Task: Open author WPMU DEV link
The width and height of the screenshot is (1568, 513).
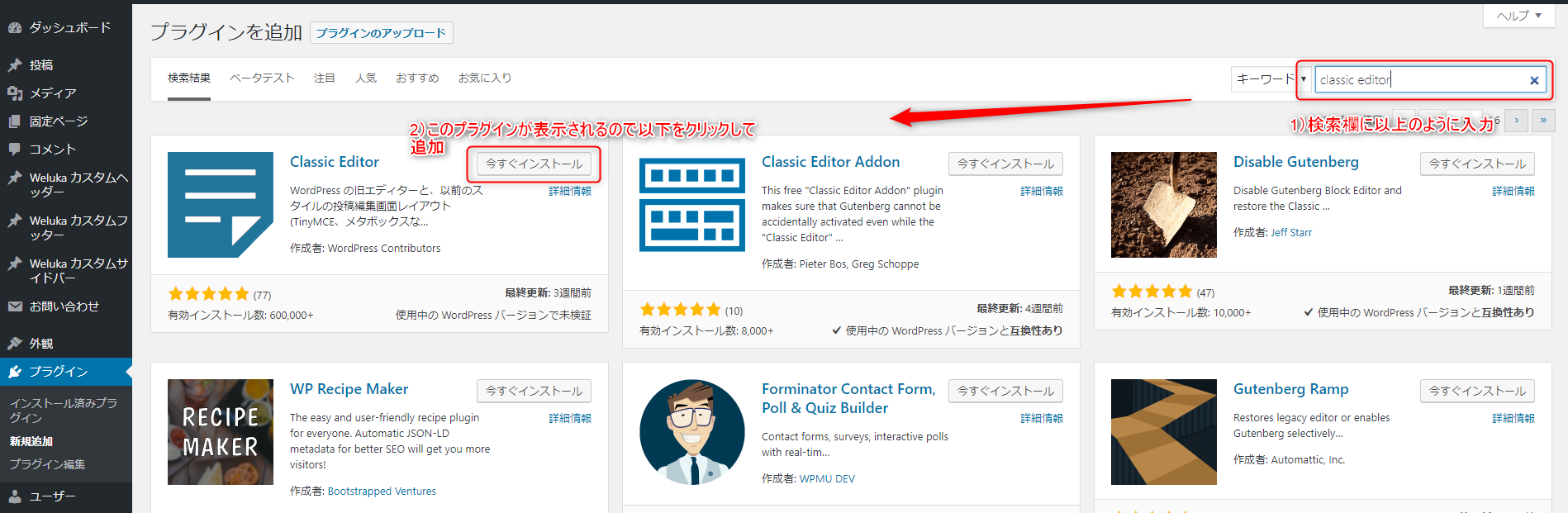Action: click(x=827, y=479)
